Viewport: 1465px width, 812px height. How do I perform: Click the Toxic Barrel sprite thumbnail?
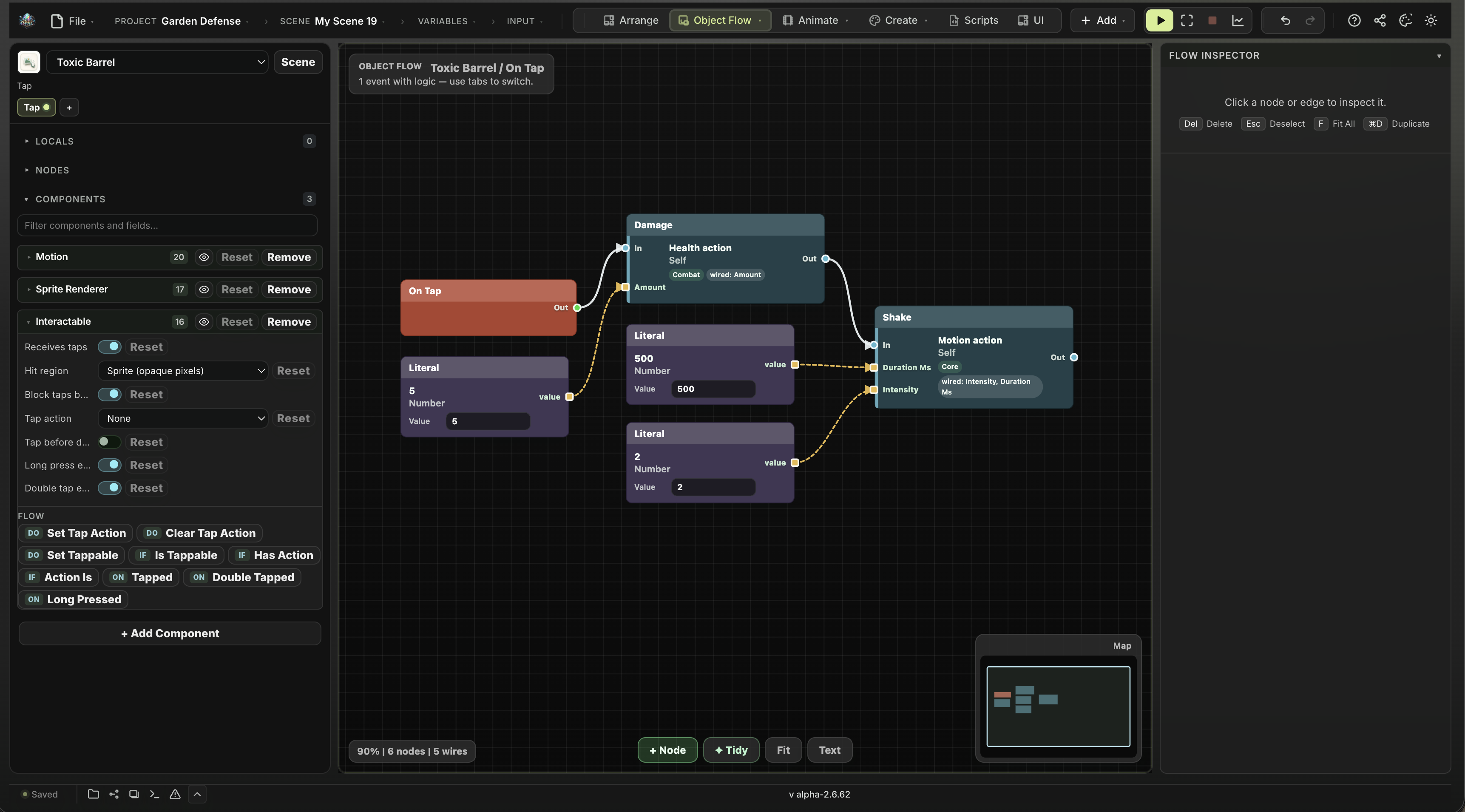29,62
